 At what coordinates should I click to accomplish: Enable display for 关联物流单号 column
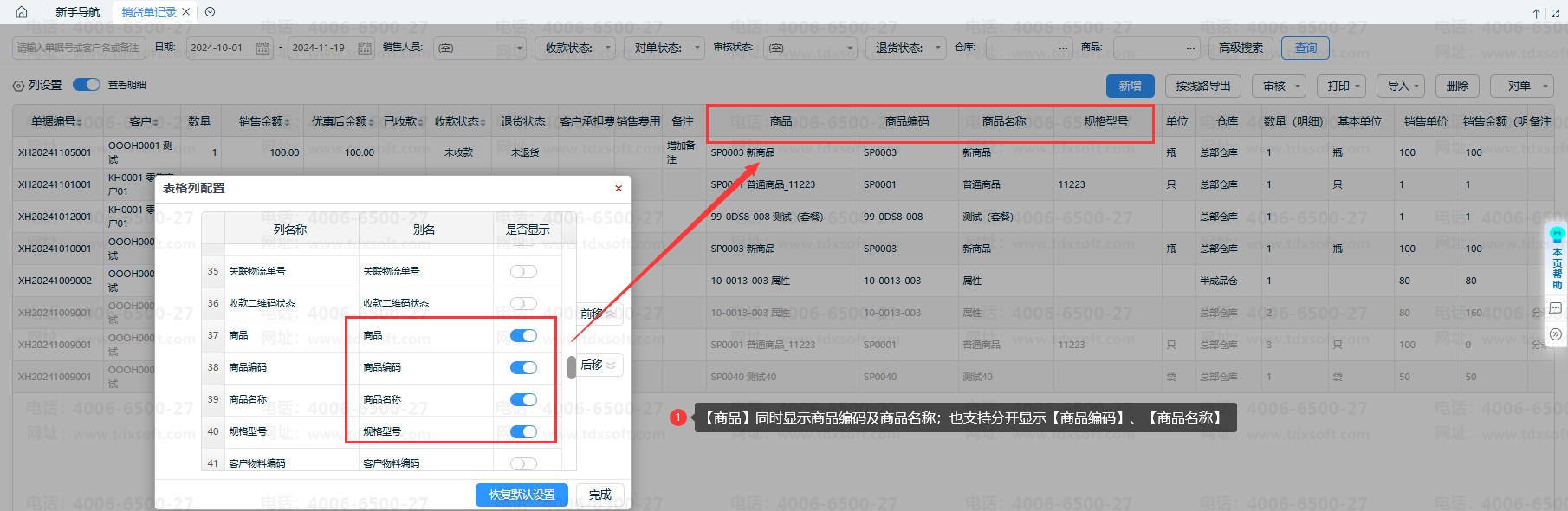click(523, 271)
